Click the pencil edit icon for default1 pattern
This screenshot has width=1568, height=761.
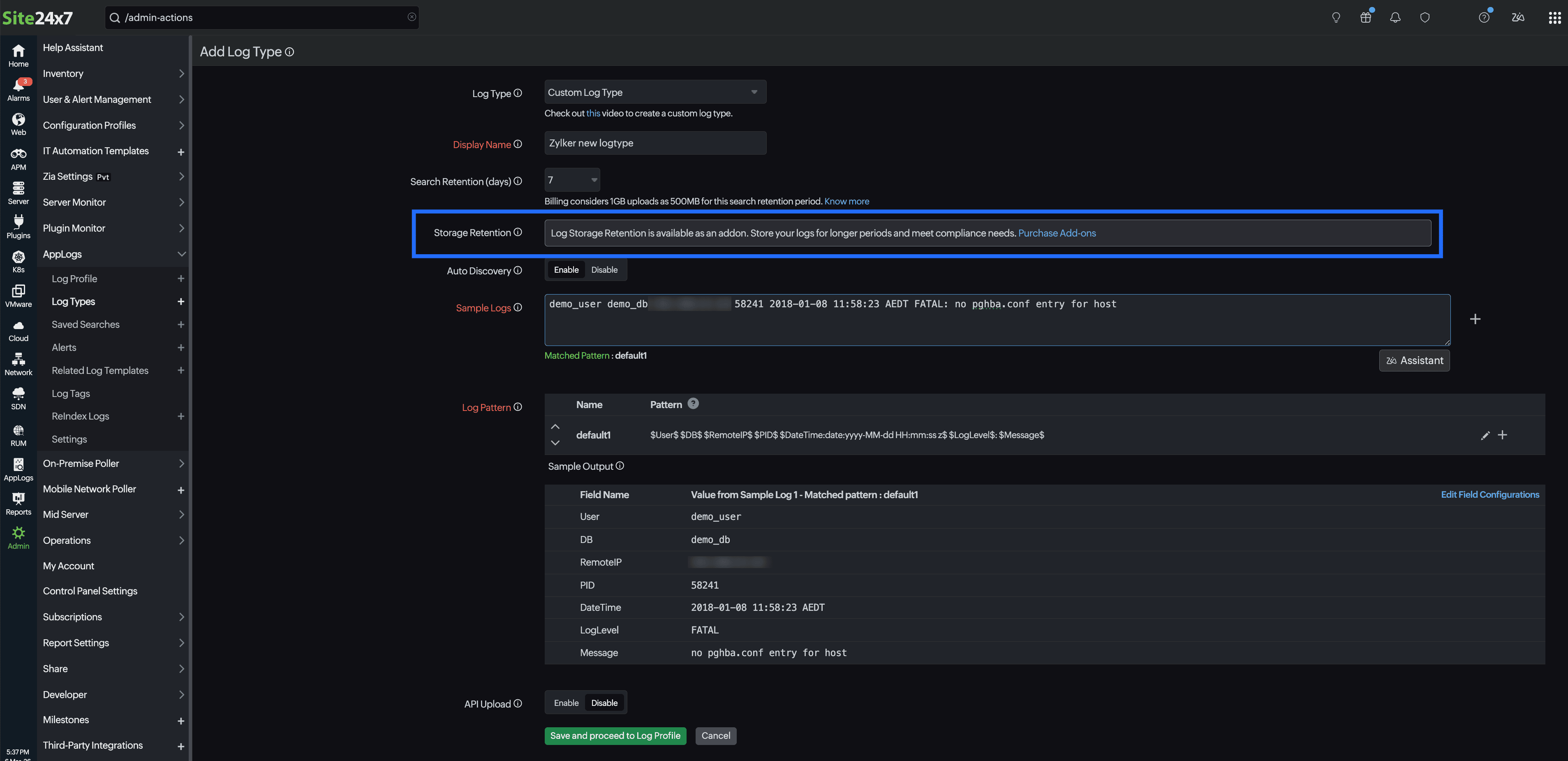click(1485, 435)
